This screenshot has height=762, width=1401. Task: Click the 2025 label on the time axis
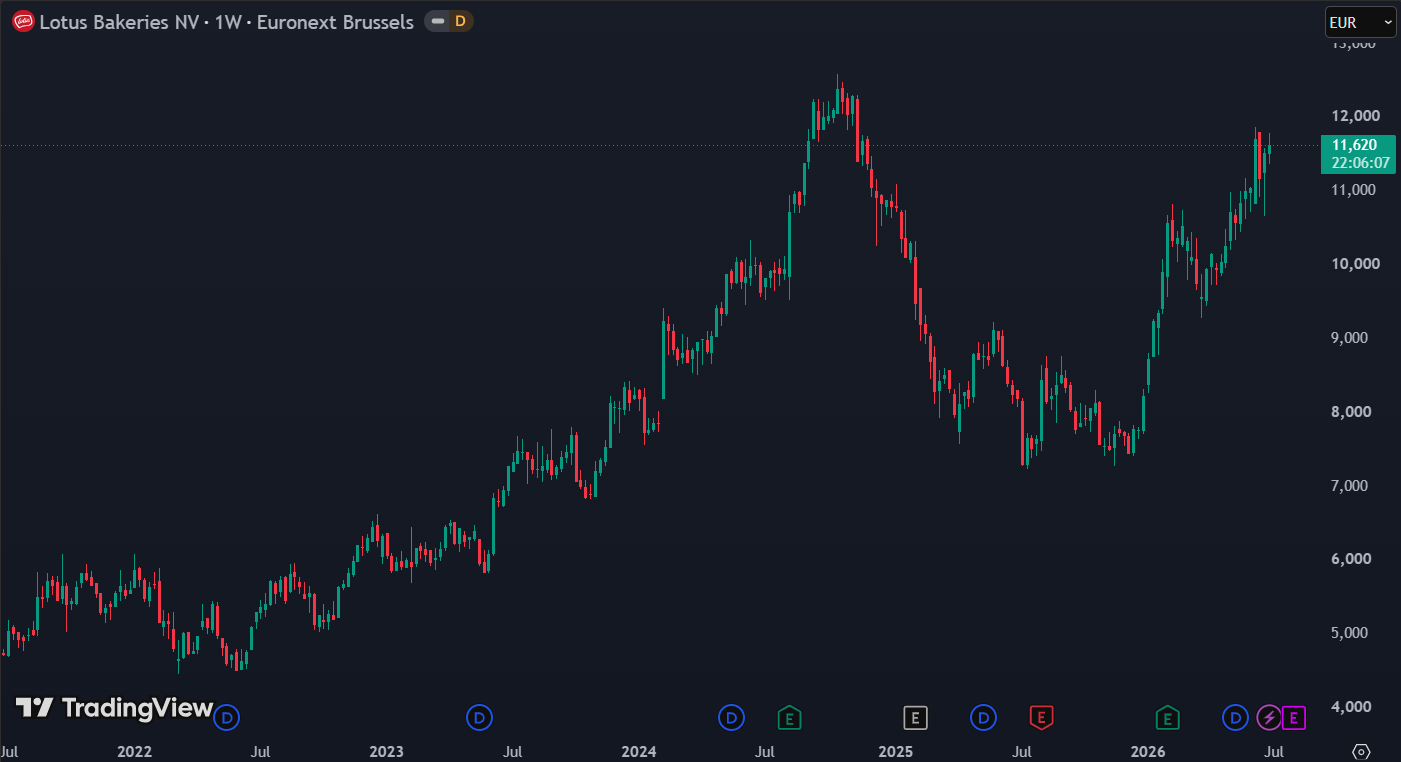click(x=895, y=750)
